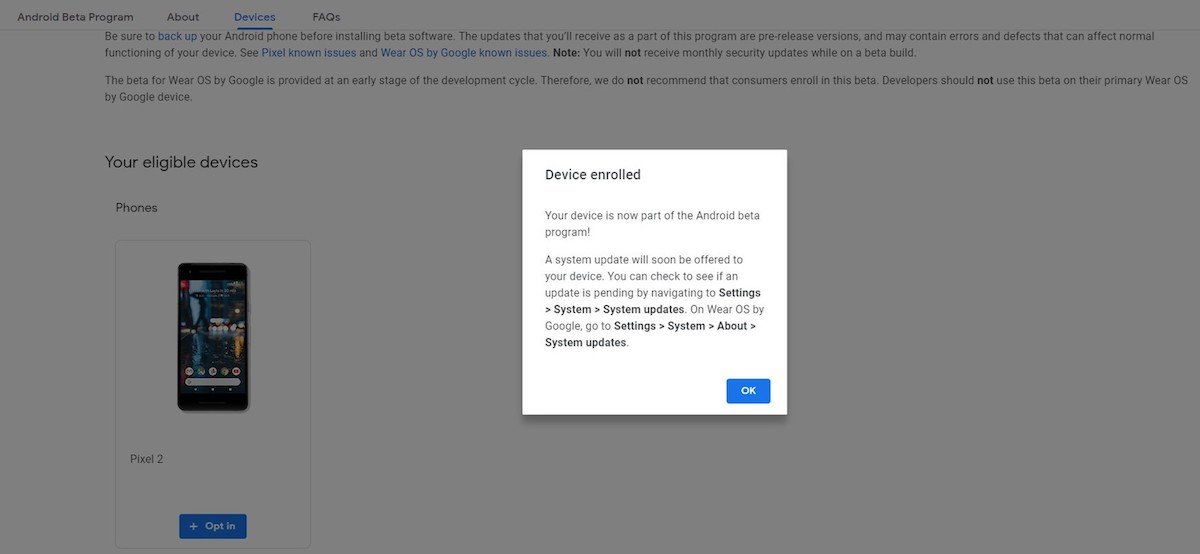
Task: Click the Pixel 2 phone image
Action: 213,337
